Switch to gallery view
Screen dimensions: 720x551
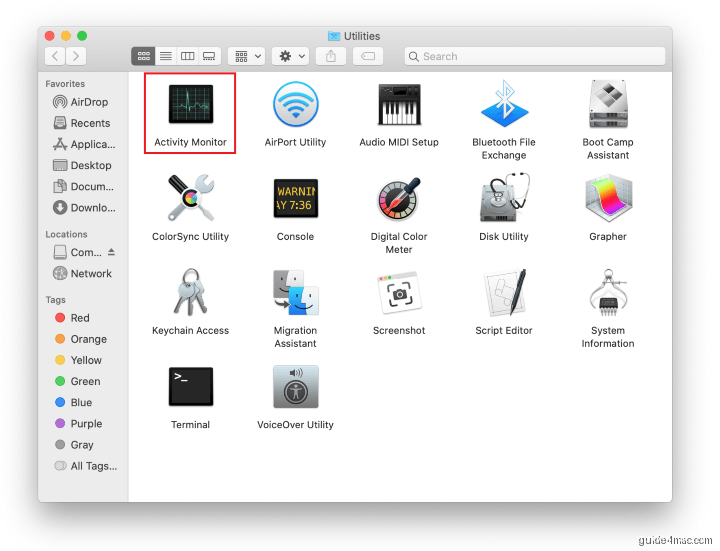pyautogui.click(x=209, y=56)
